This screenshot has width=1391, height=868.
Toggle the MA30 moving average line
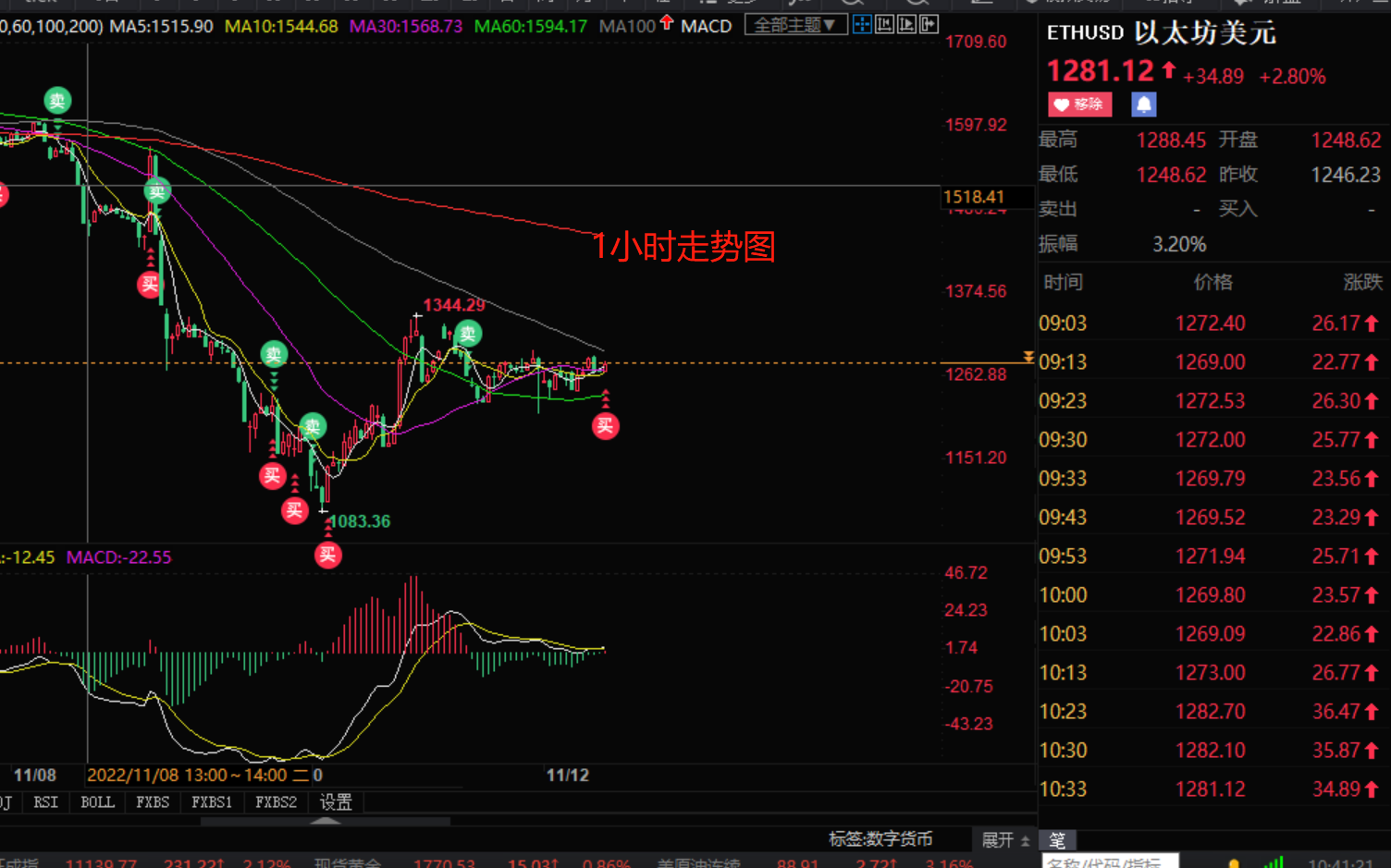(405, 26)
